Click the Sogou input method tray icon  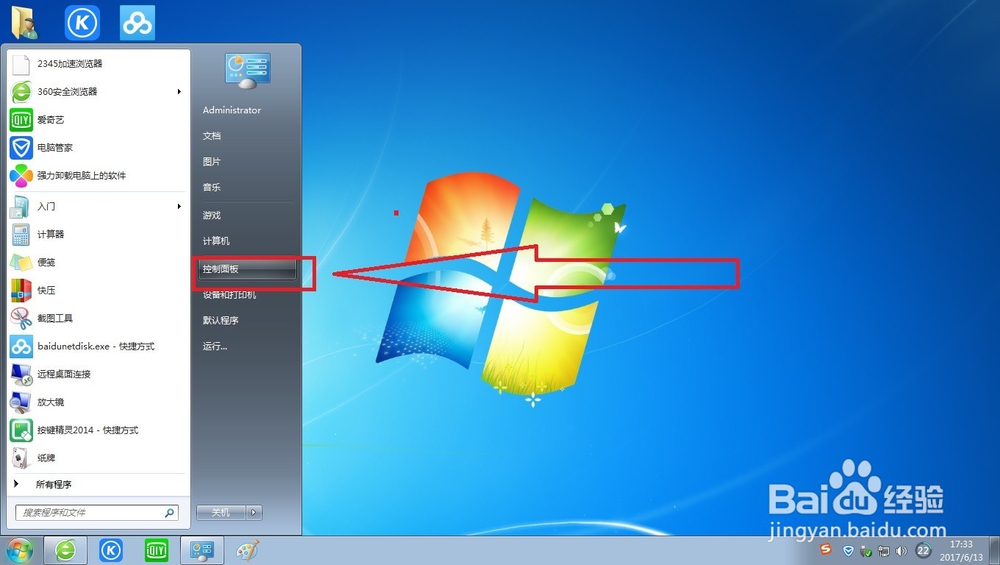pyautogui.click(x=826, y=549)
